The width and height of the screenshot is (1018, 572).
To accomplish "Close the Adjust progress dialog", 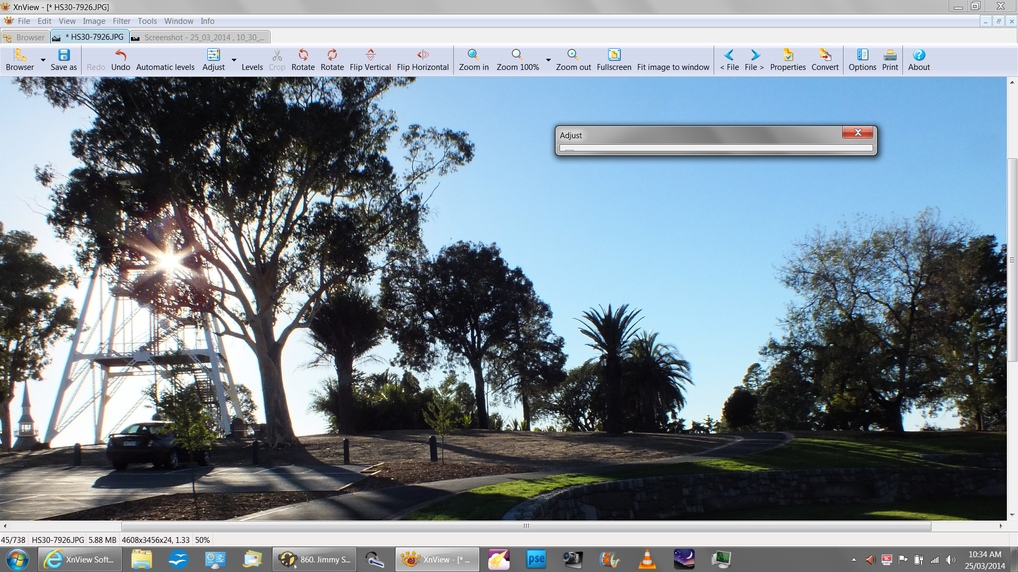I will (857, 133).
